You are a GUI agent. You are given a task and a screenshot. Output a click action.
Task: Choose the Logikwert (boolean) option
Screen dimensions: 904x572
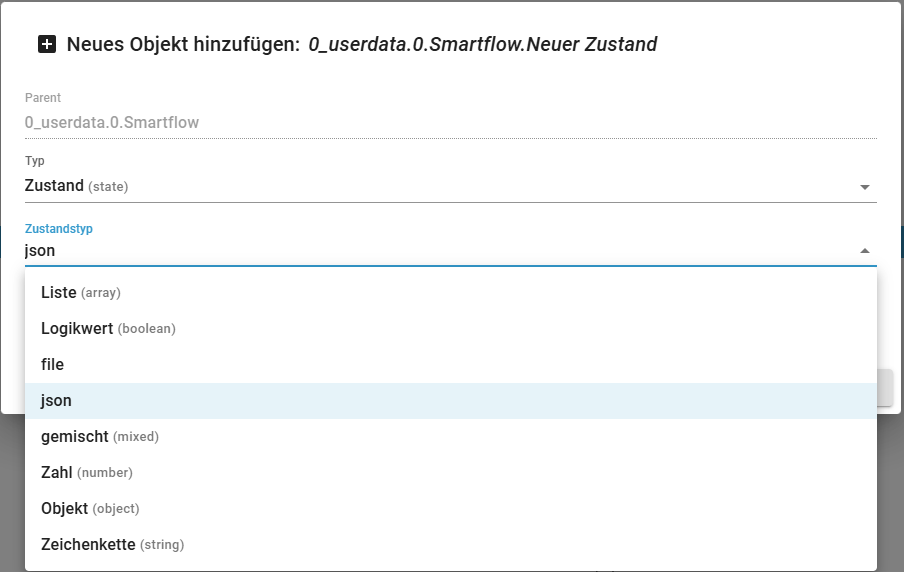108,328
